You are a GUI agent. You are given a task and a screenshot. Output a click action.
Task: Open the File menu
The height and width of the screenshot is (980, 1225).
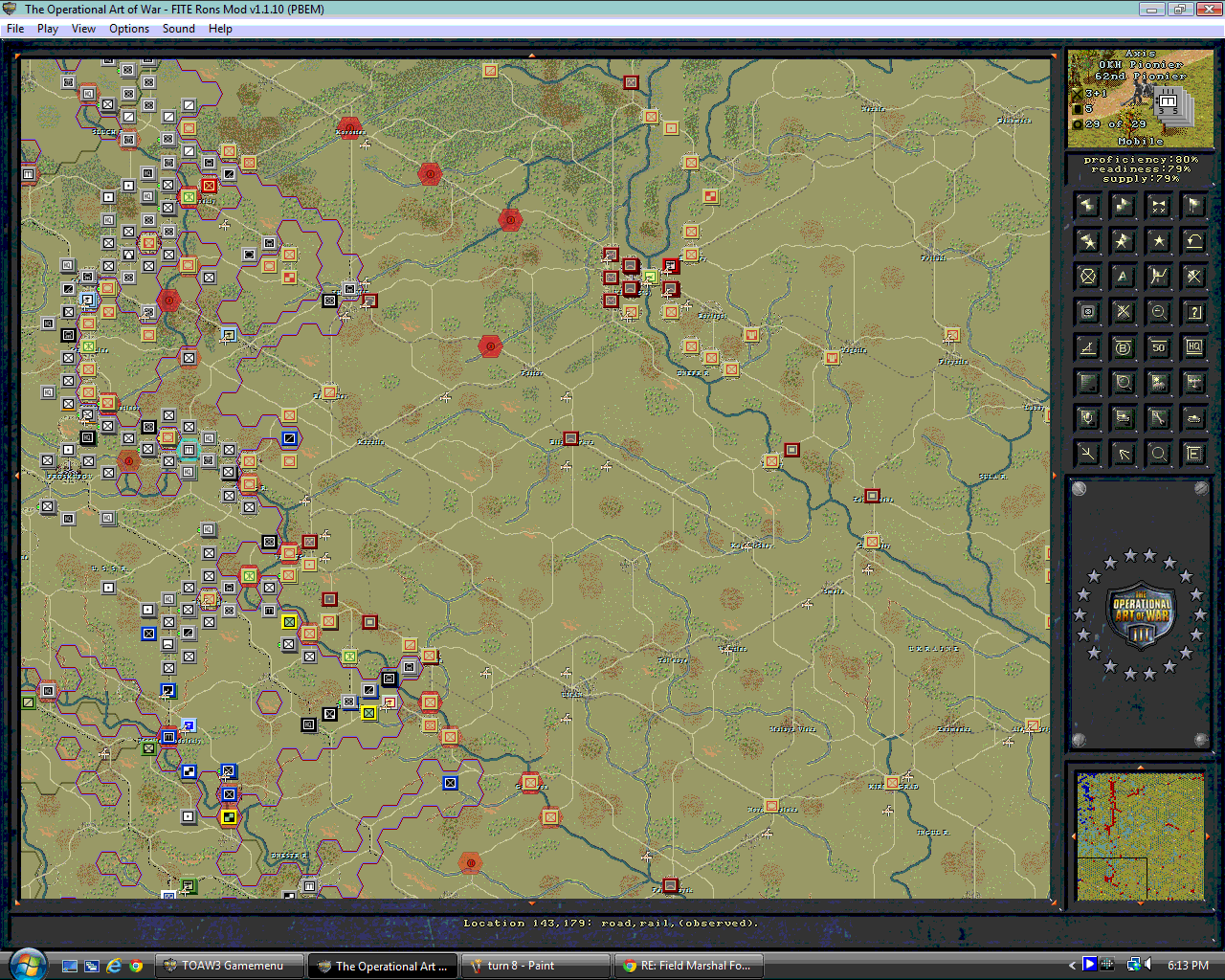[15, 29]
